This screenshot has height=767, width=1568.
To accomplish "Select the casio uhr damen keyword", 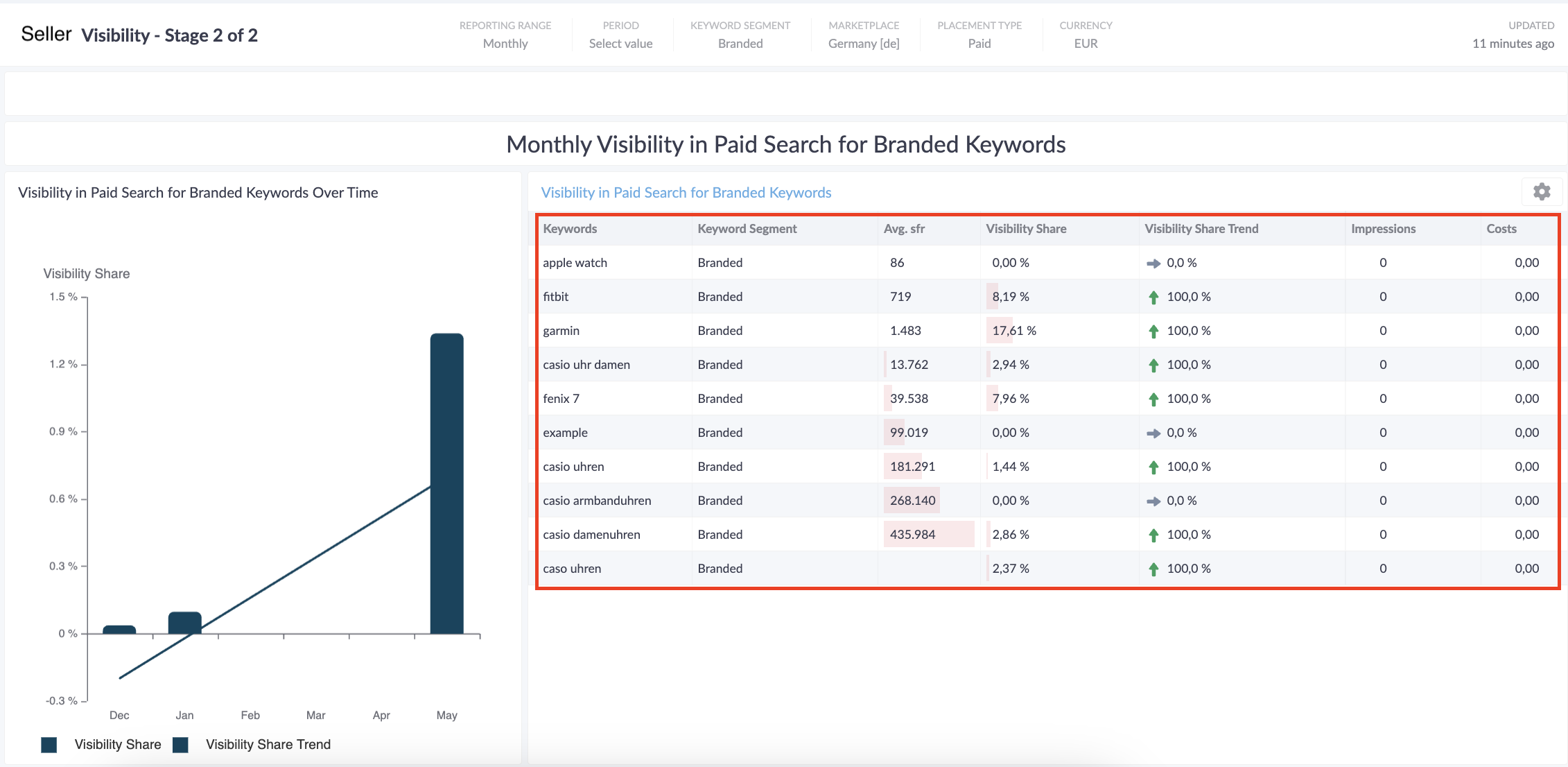I will point(586,365).
